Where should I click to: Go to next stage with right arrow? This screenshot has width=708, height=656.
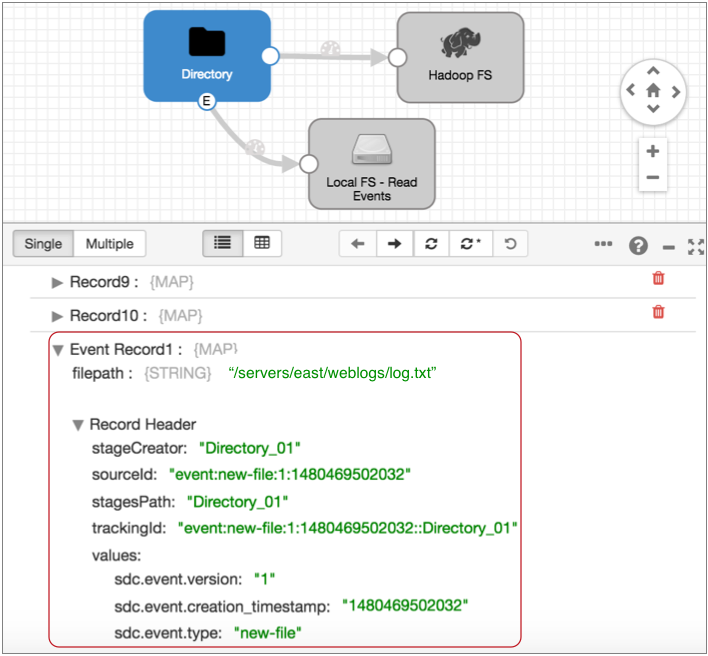point(394,244)
